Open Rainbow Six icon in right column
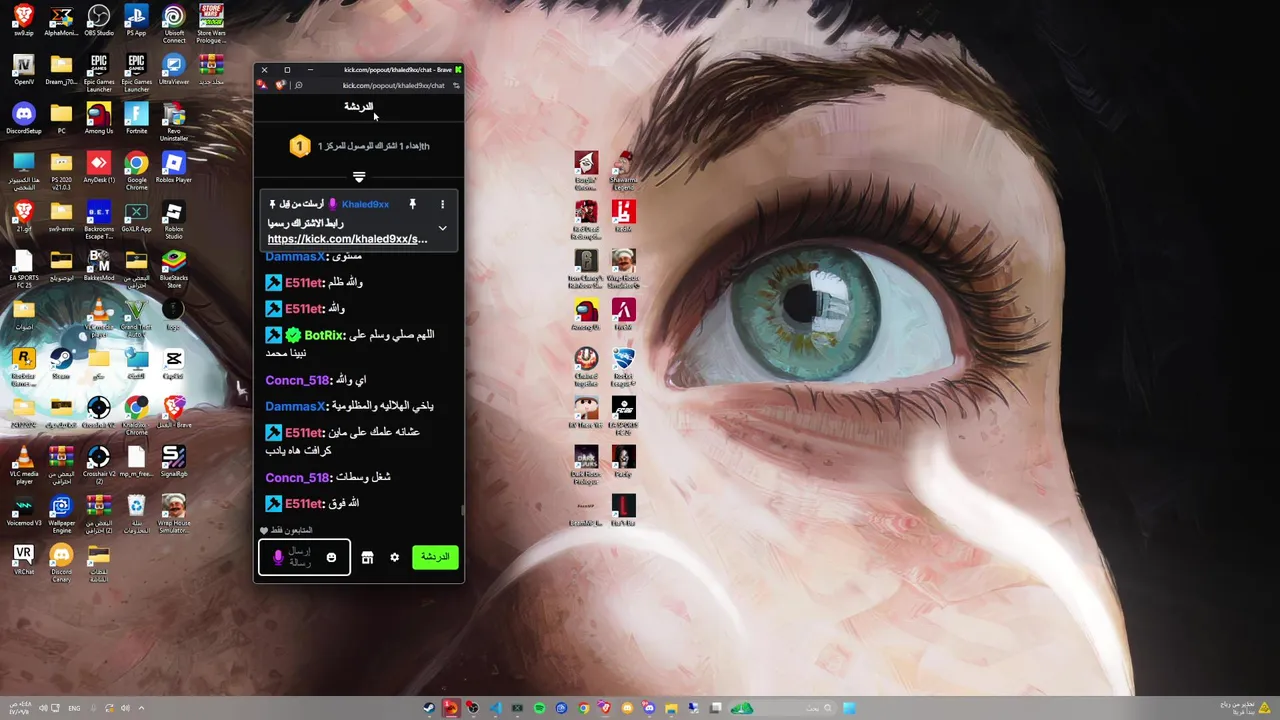This screenshot has width=1280, height=720. (x=586, y=267)
